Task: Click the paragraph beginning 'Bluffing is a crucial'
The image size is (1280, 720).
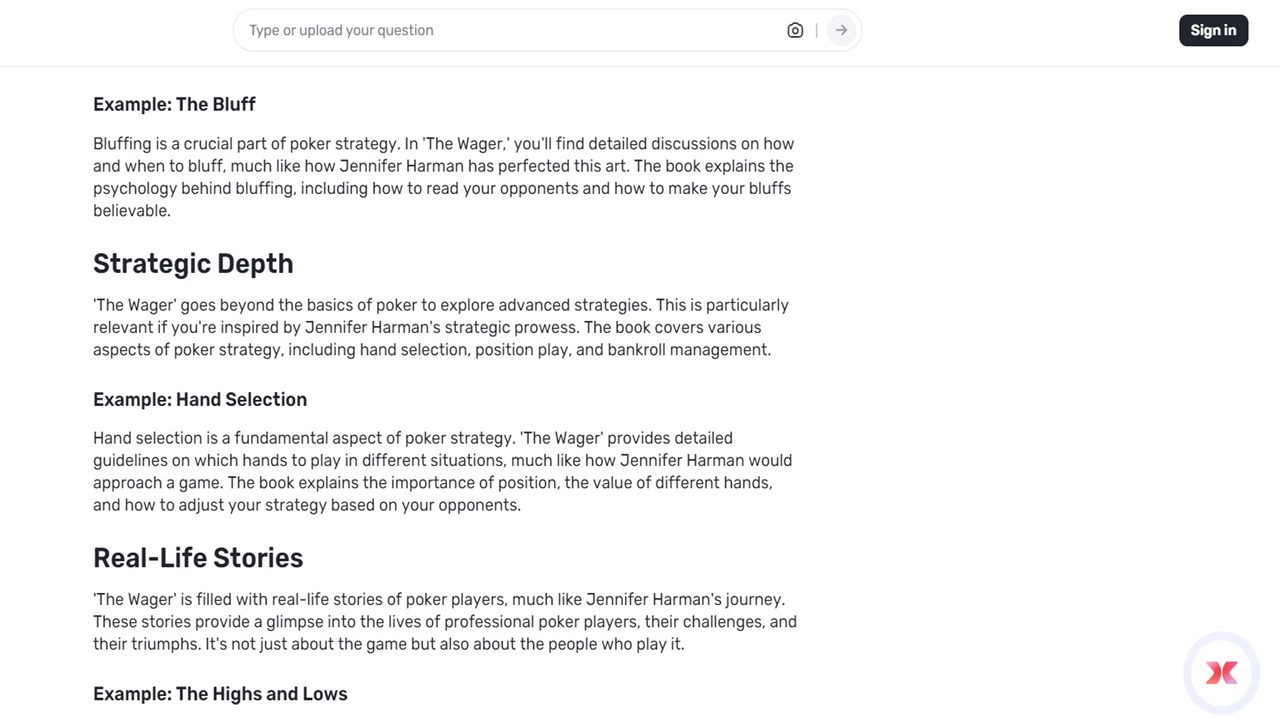Action: click(443, 177)
